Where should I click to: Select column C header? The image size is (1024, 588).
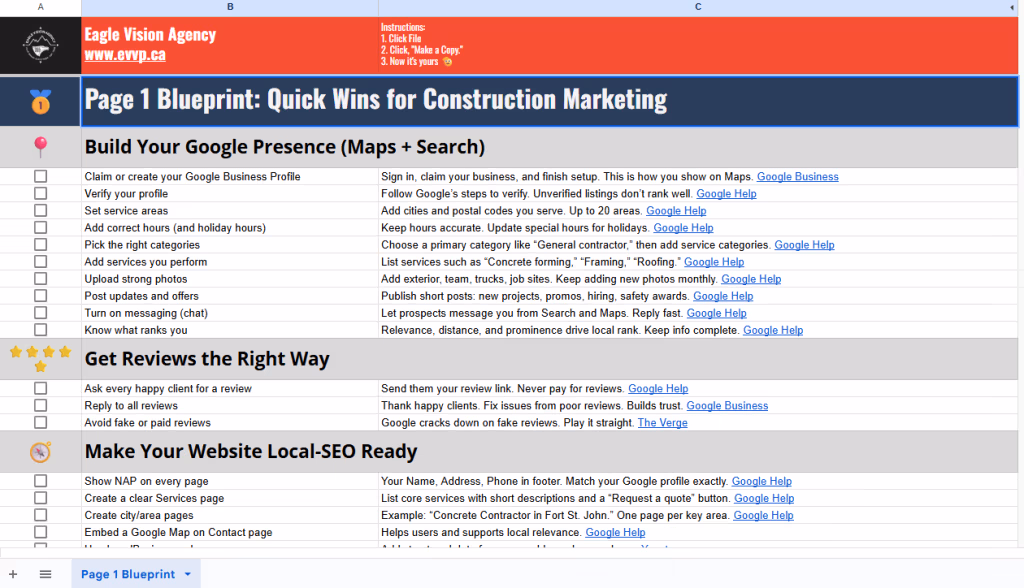(x=697, y=7)
